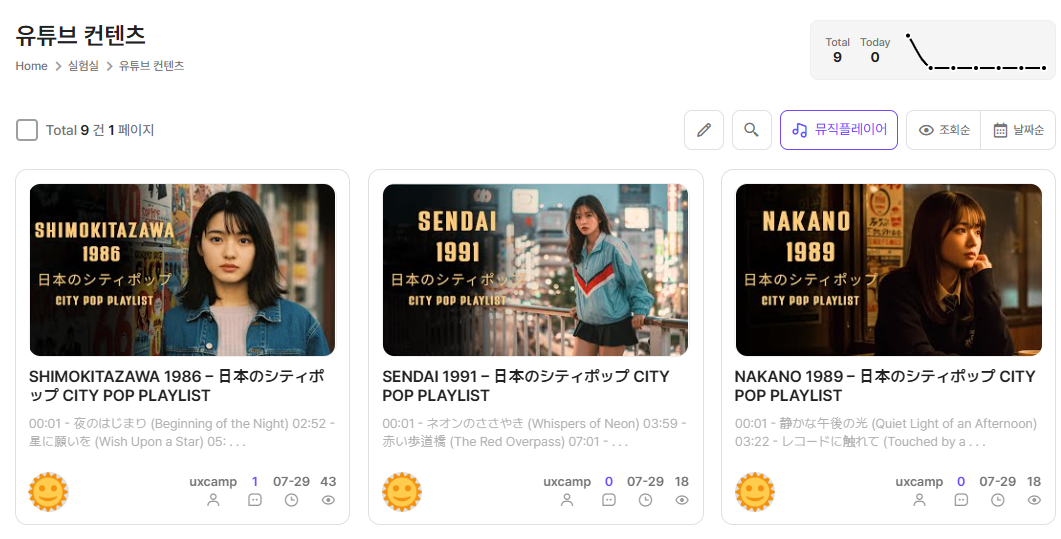Click the eye views icon on Nakano card
The width and height of the screenshot is (1061, 539).
1034,500
